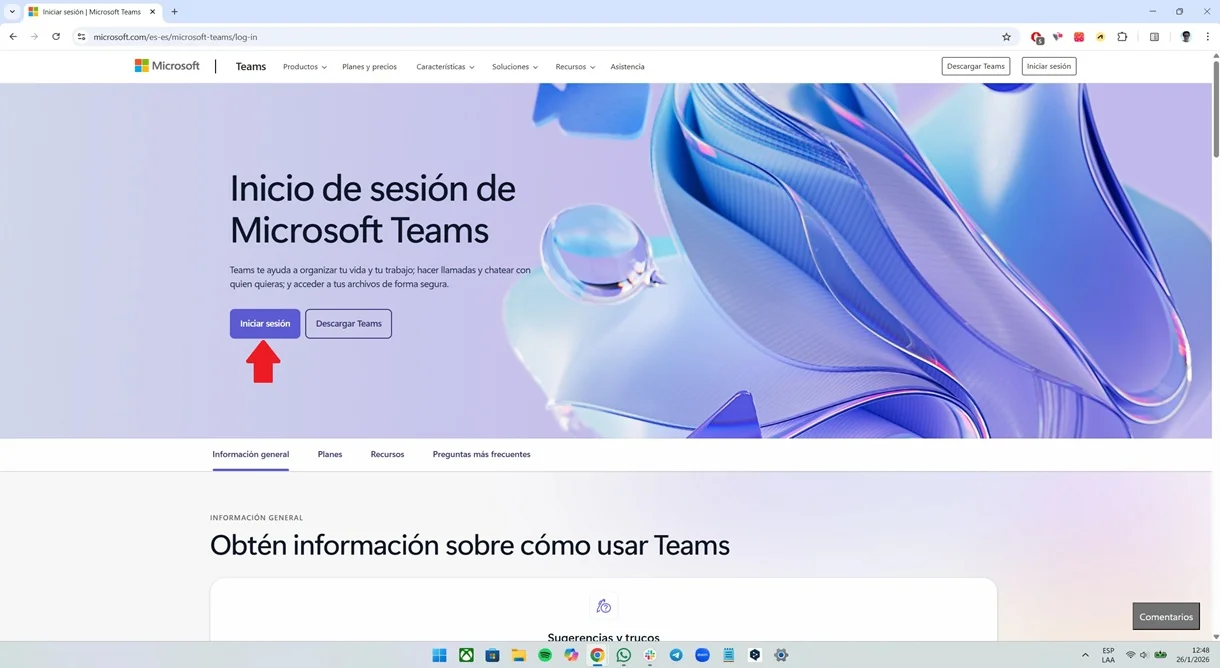This screenshot has height=668, width=1220.
Task: Open Spotify from the taskbar
Action: coord(545,655)
